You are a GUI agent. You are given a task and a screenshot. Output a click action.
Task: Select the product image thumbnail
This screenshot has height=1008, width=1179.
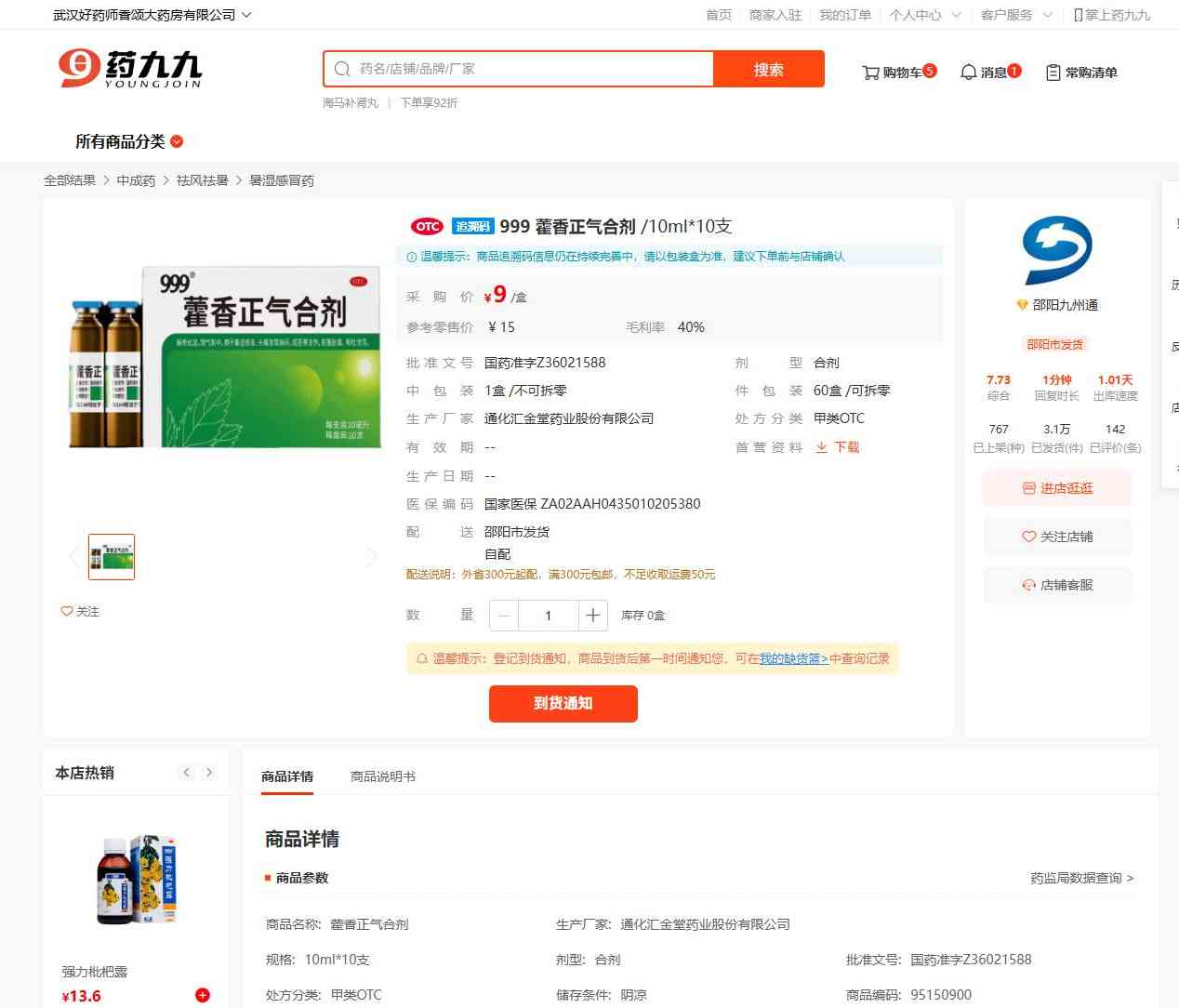pos(112,557)
